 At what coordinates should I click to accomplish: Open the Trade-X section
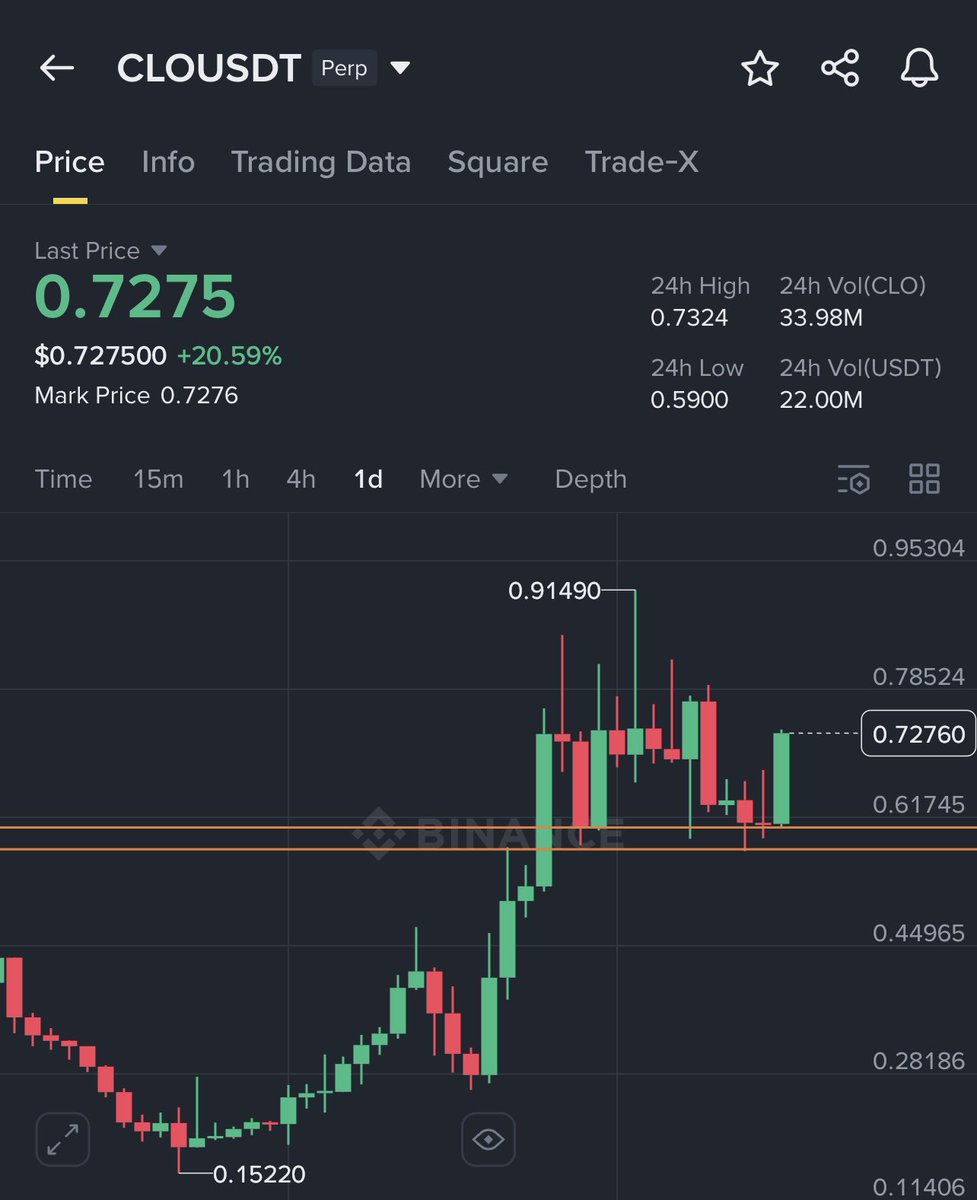click(x=641, y=162)
